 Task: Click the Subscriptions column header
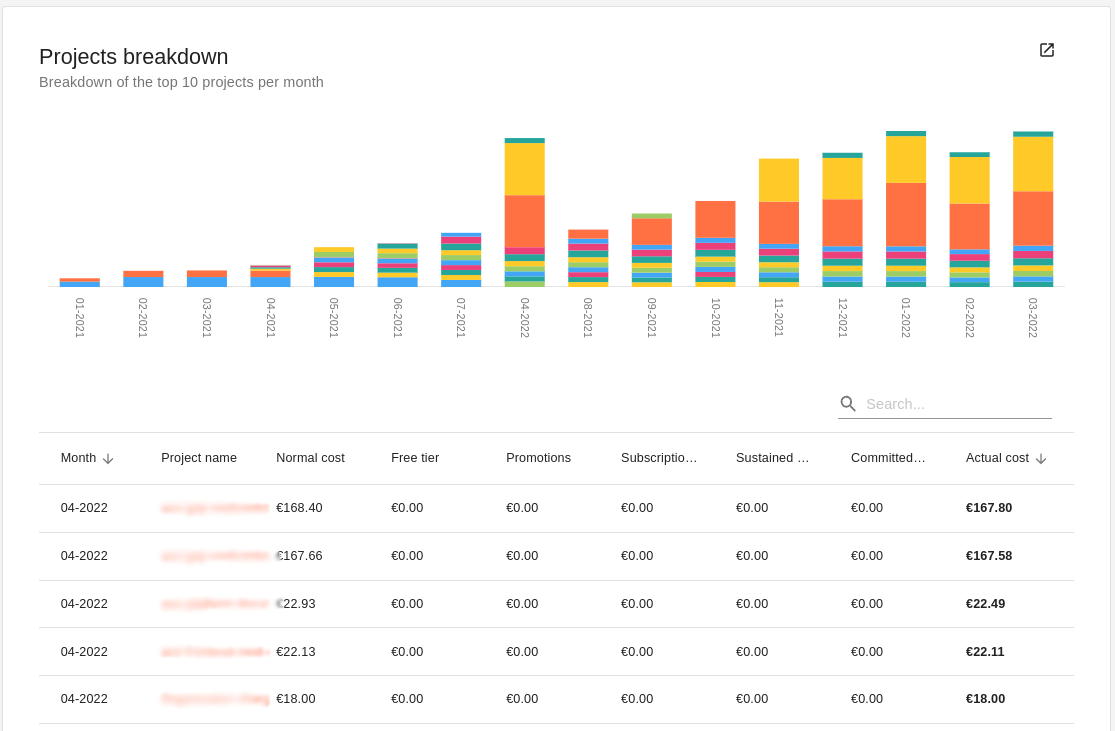pos(659,458)
